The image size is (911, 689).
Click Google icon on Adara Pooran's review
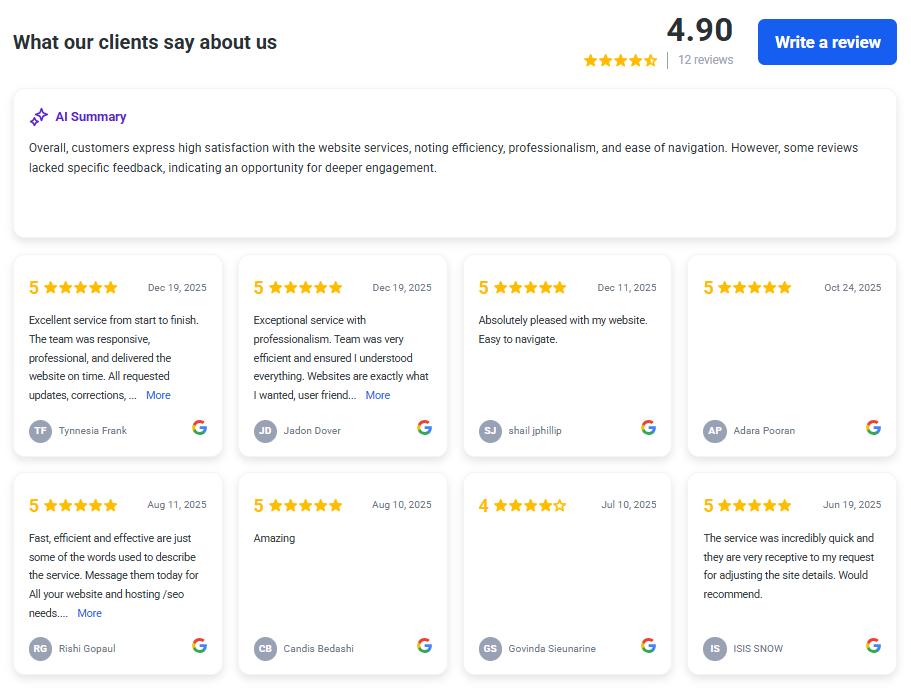click(873, 428)
